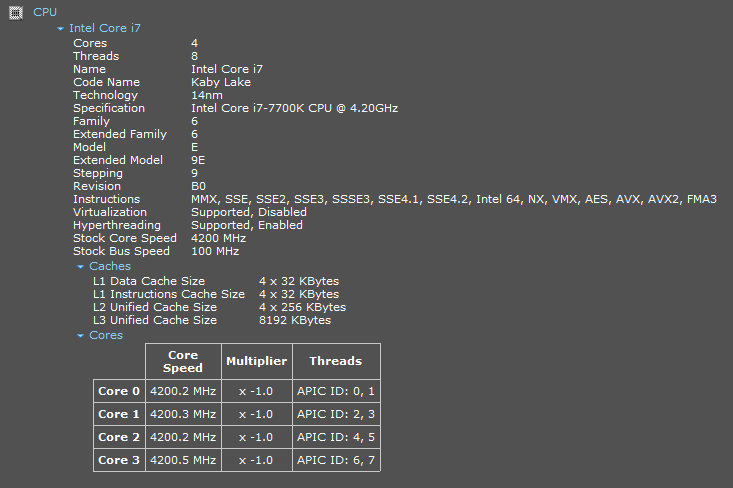Open the CPU section heading
This screenshot has width=733, height=488.
(45, 12)
